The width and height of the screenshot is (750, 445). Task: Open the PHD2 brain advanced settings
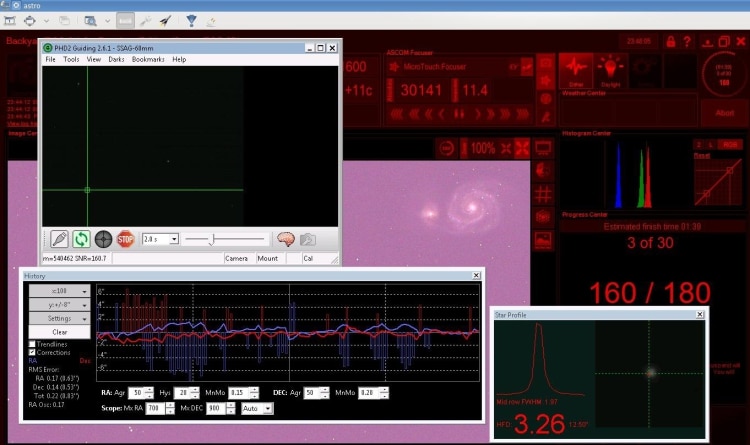[x=286, y=239]
